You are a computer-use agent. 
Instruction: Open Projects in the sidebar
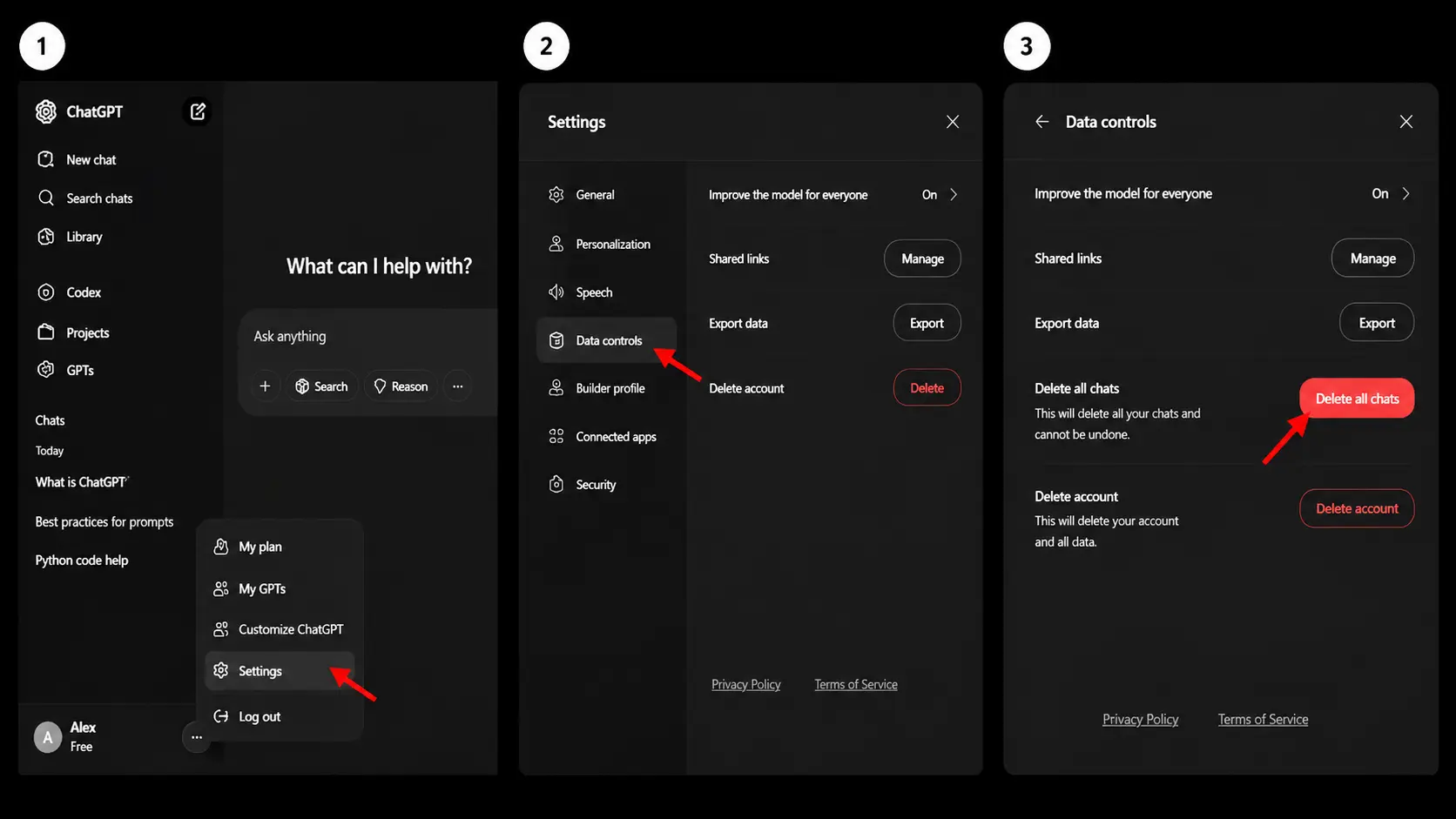[73, 332]
